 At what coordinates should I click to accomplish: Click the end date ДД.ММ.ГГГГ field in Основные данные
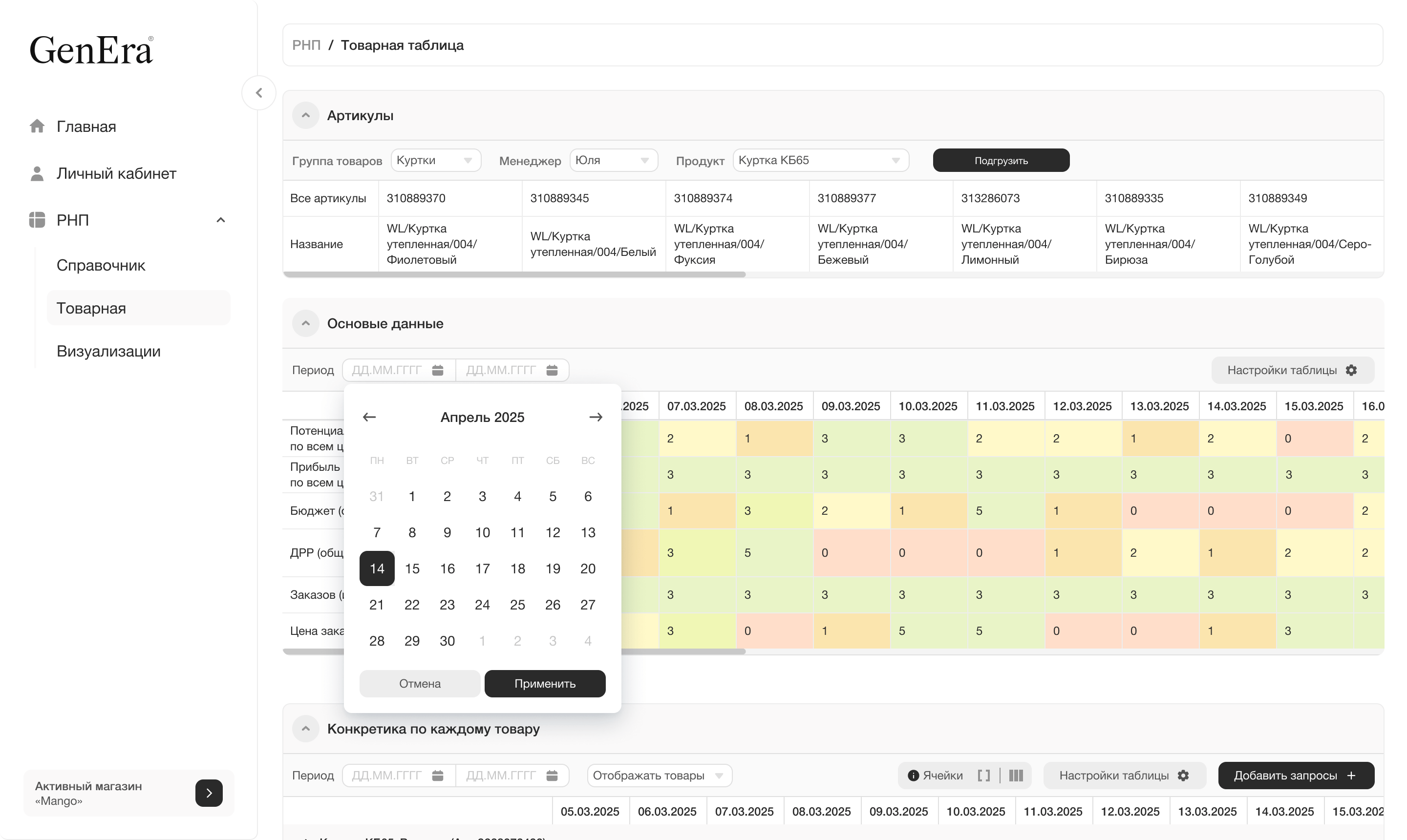512,370
